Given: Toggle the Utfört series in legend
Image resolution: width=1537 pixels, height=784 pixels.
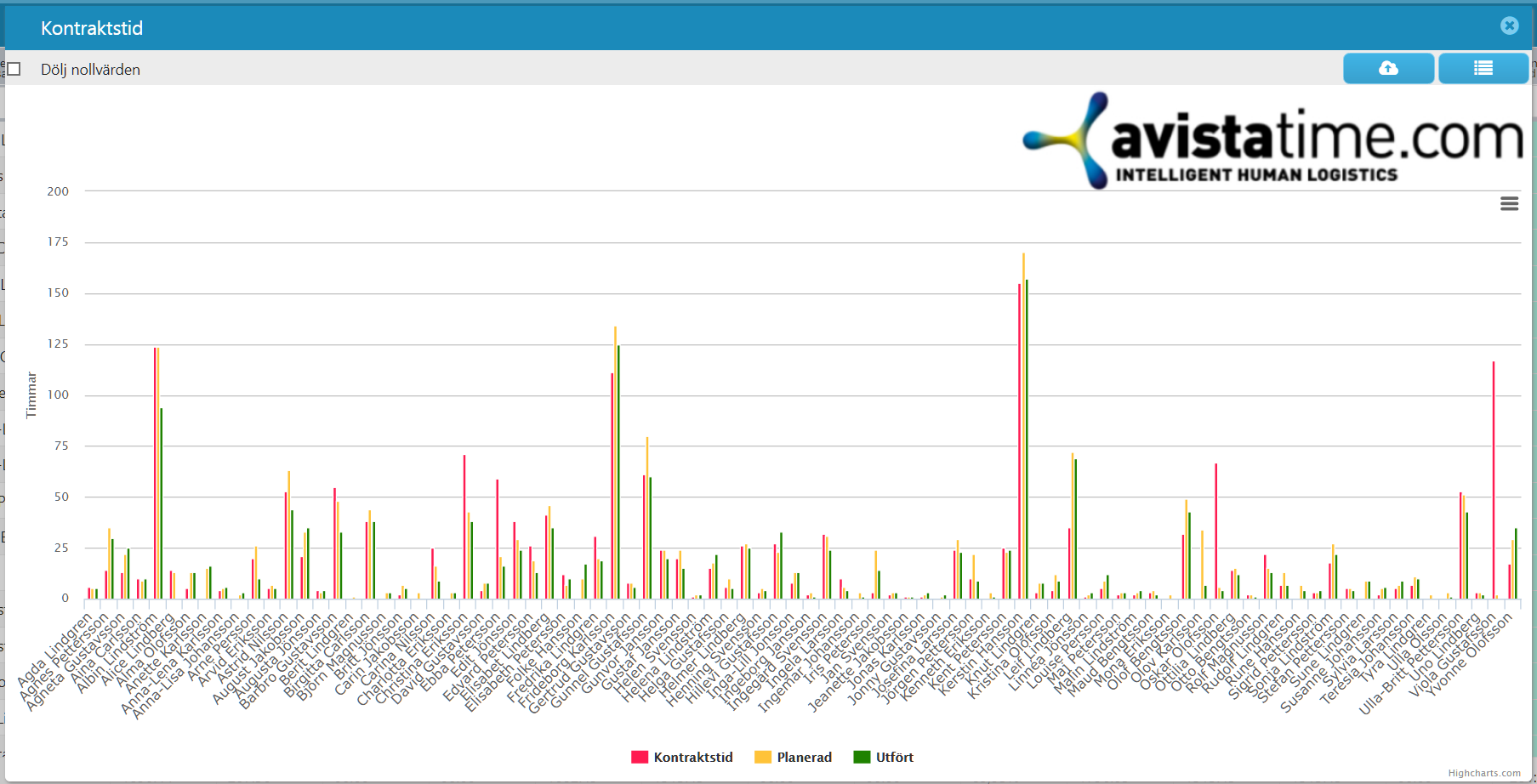Looking at the screenshot, I should 884,757.
